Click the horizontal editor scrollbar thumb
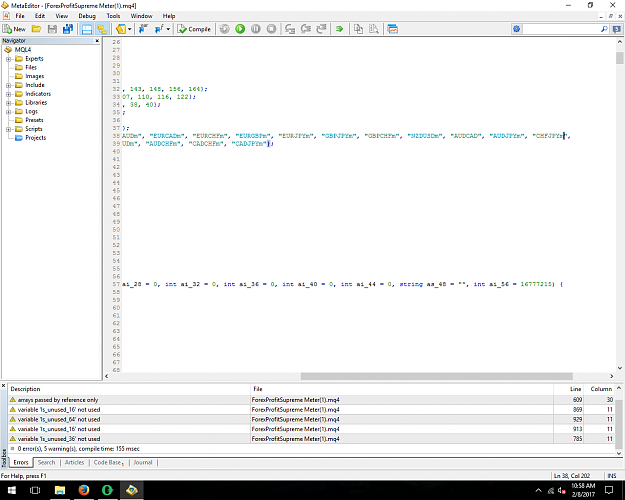625x500 pixels. (x=436, y=376)
